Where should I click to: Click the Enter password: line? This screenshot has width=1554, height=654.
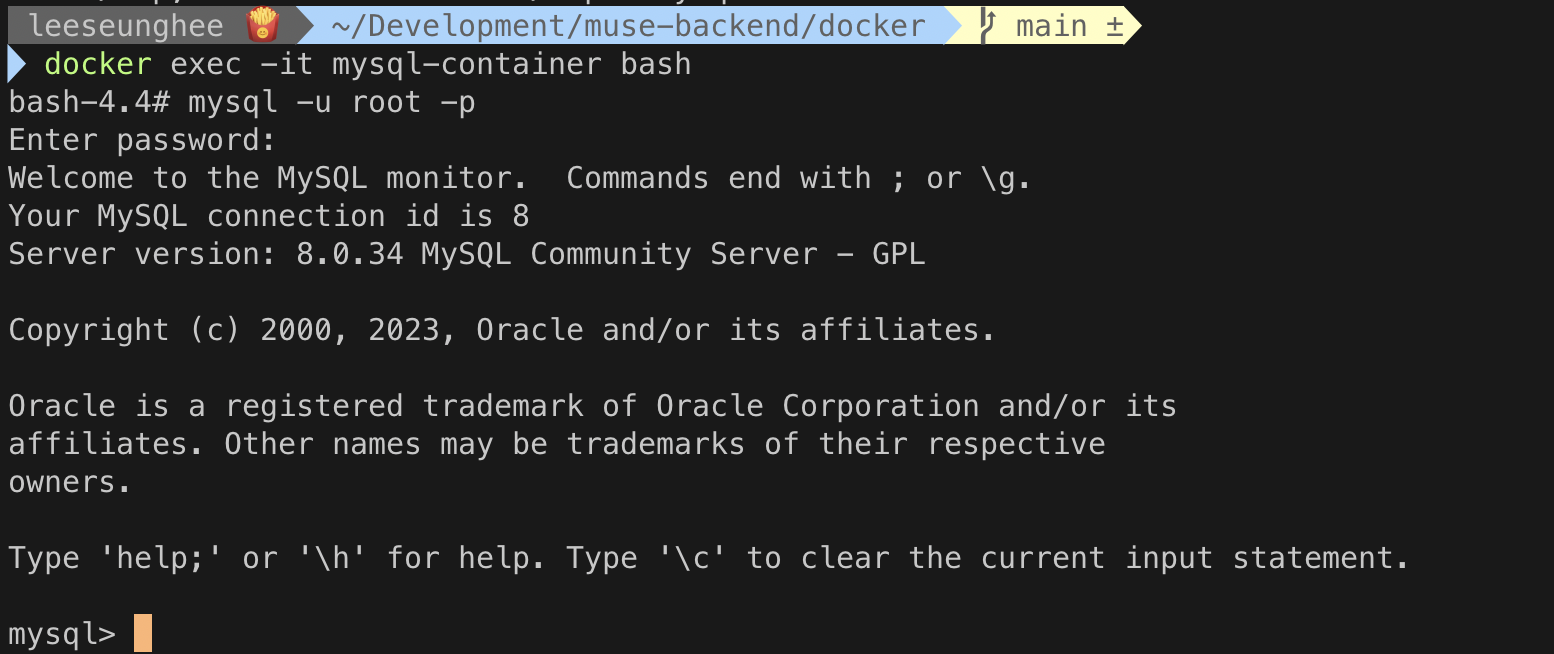point(142,140)
